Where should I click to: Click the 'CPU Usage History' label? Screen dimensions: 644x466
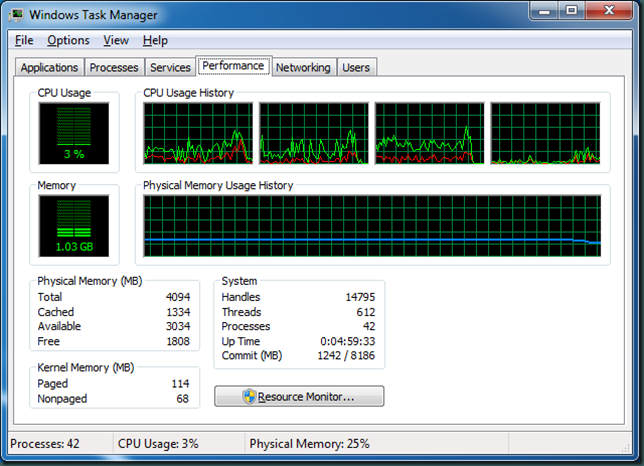188,93
